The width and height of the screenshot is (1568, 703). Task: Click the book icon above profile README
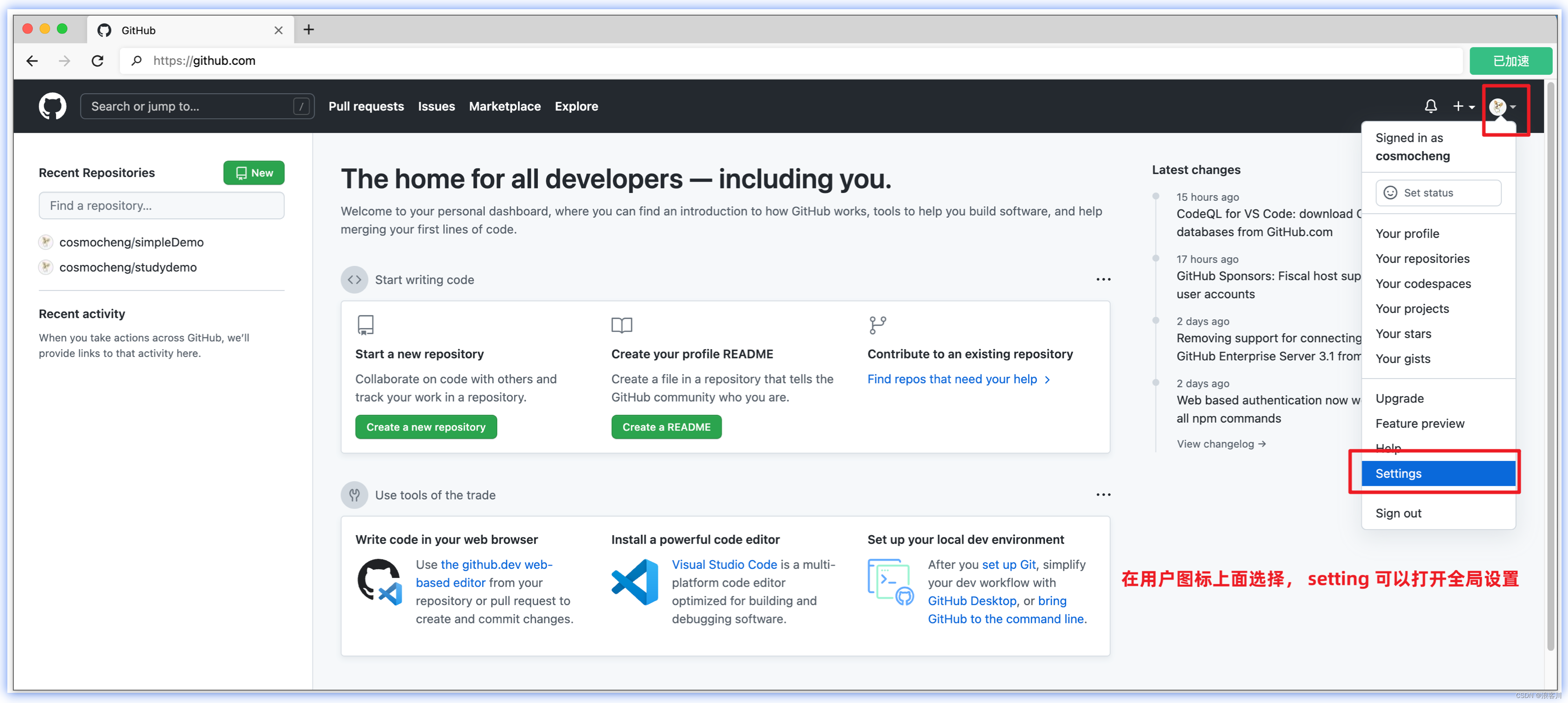(621, 325)
